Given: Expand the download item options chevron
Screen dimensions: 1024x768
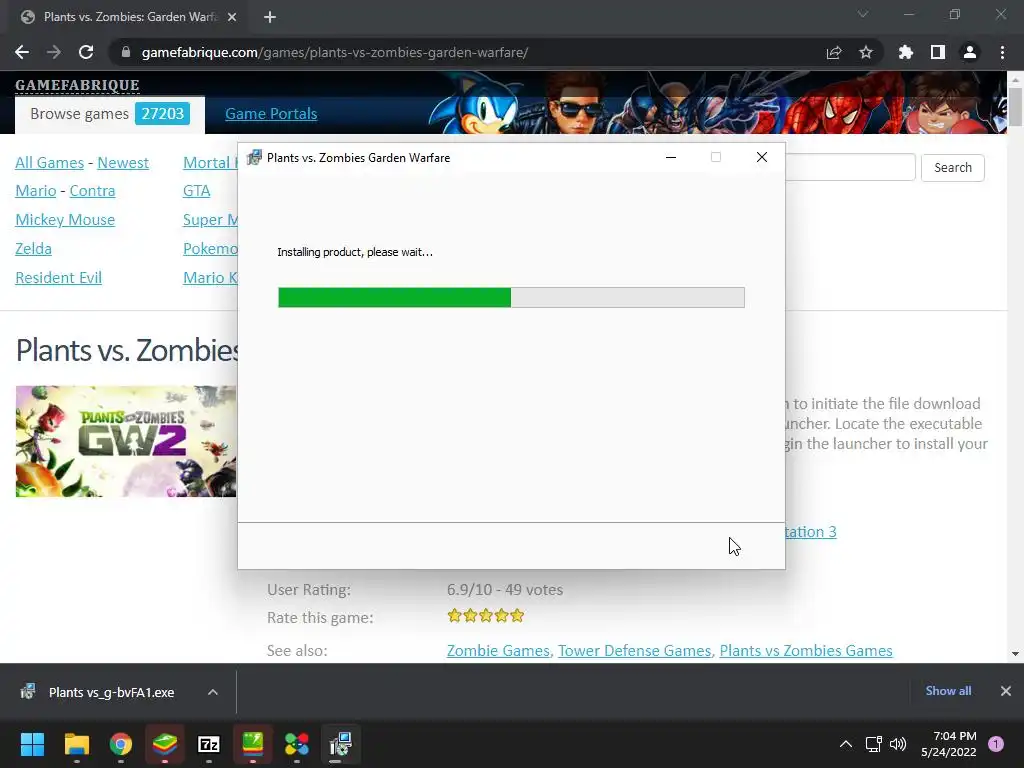Looking at the screenshot, I should pos(213,692).
